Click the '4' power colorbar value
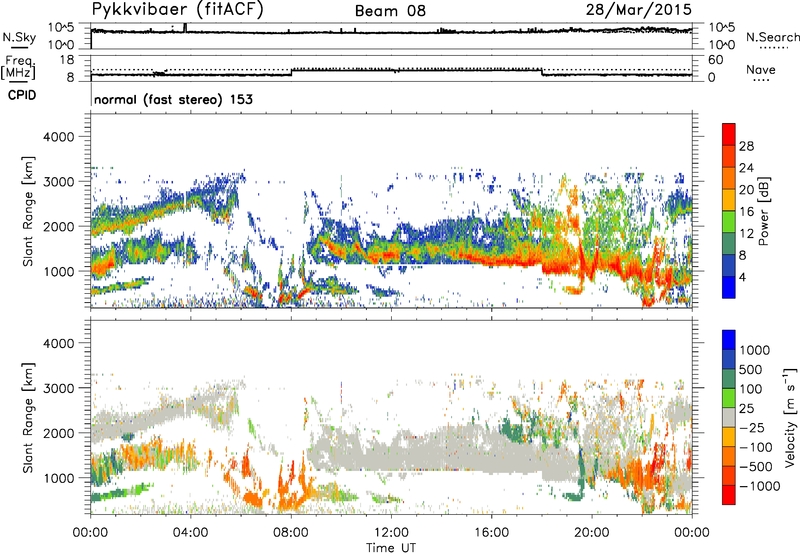800x554 pixels. click(x=742, y=277)
